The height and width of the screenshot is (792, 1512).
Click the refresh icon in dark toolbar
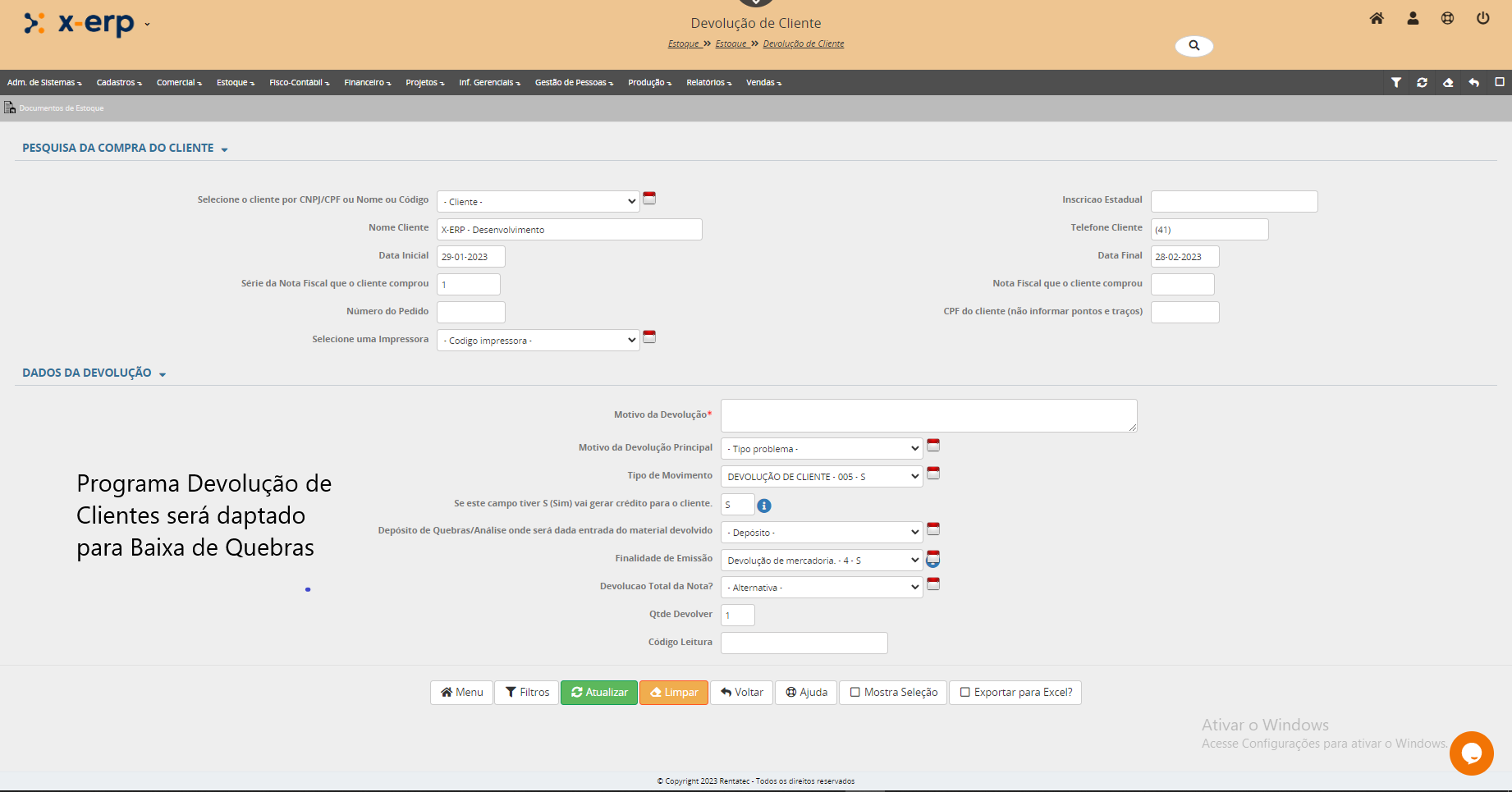[x=1422, y=82]
